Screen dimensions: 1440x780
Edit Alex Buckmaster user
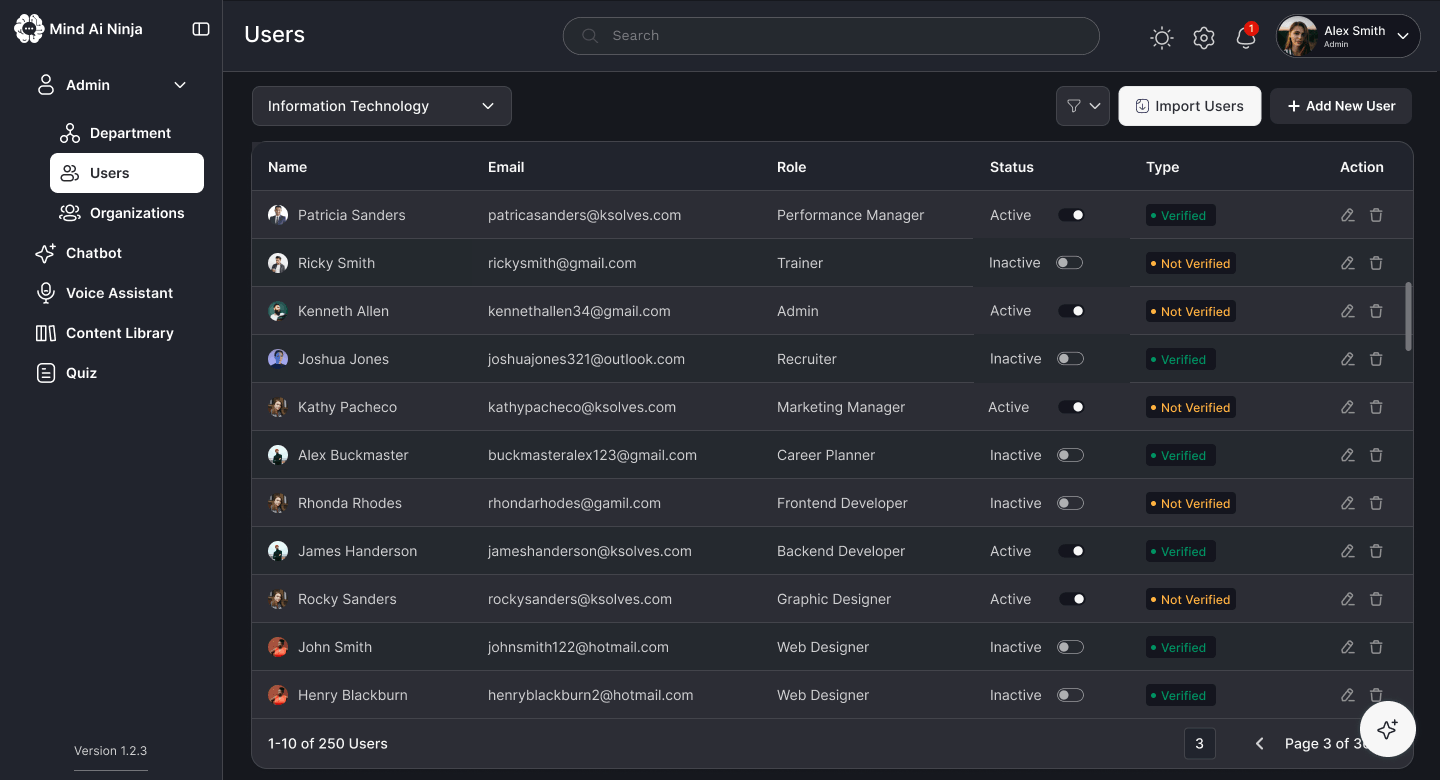pyautogui.click(x=1348, y=455)
